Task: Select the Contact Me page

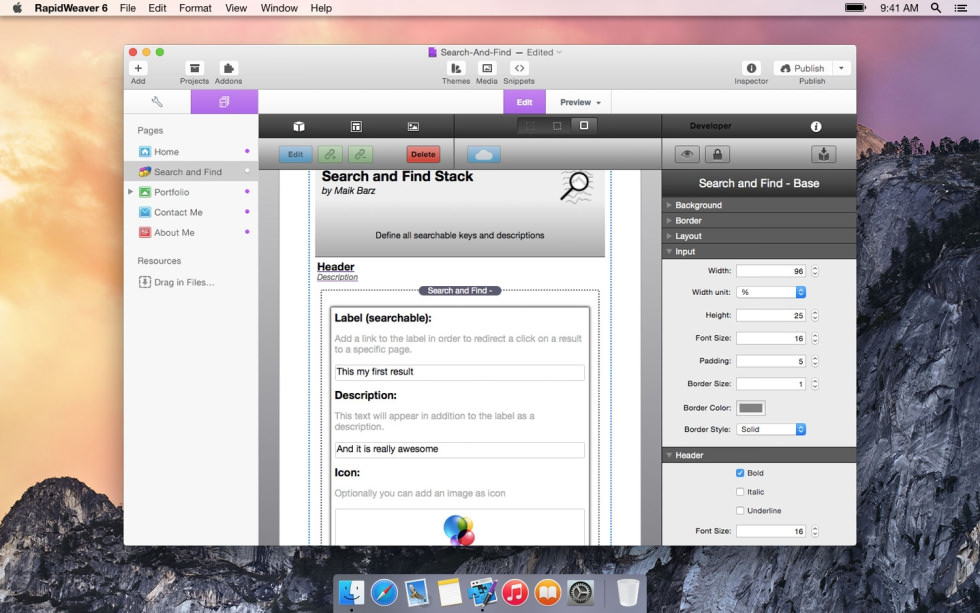Action: pos(191,212)
